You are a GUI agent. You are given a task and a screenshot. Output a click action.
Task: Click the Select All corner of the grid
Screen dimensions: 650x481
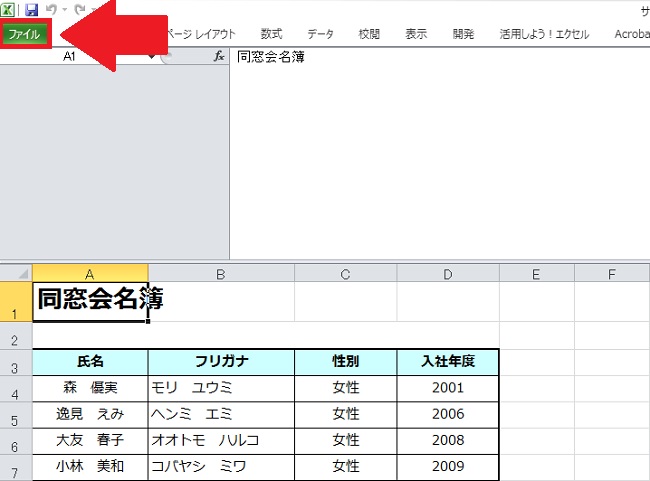(x=16, y=273)
